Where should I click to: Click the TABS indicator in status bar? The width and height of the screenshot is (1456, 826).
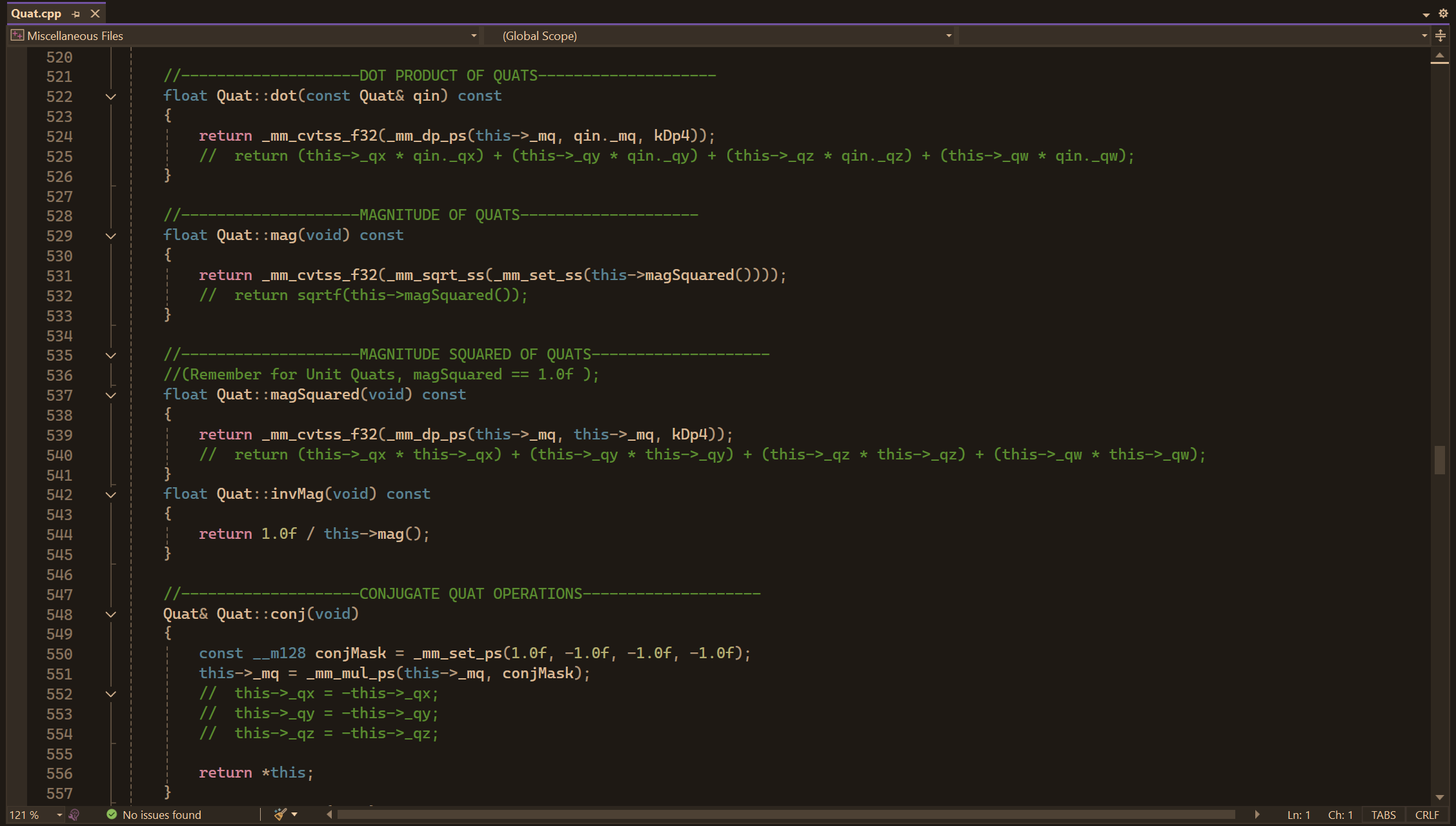1383,815
